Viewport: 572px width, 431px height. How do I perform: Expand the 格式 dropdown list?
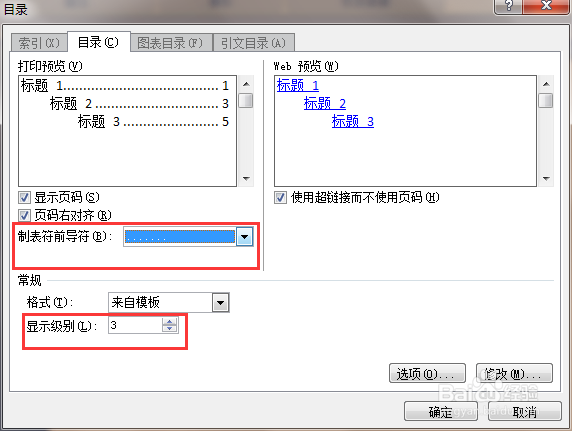pyautogui.click(x=220, y=303)
